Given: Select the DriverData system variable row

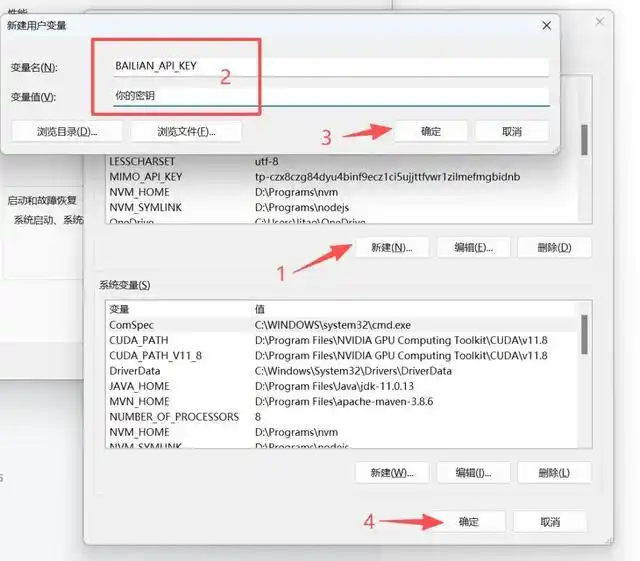Looking at the screenshot, I should click(342, 371).
